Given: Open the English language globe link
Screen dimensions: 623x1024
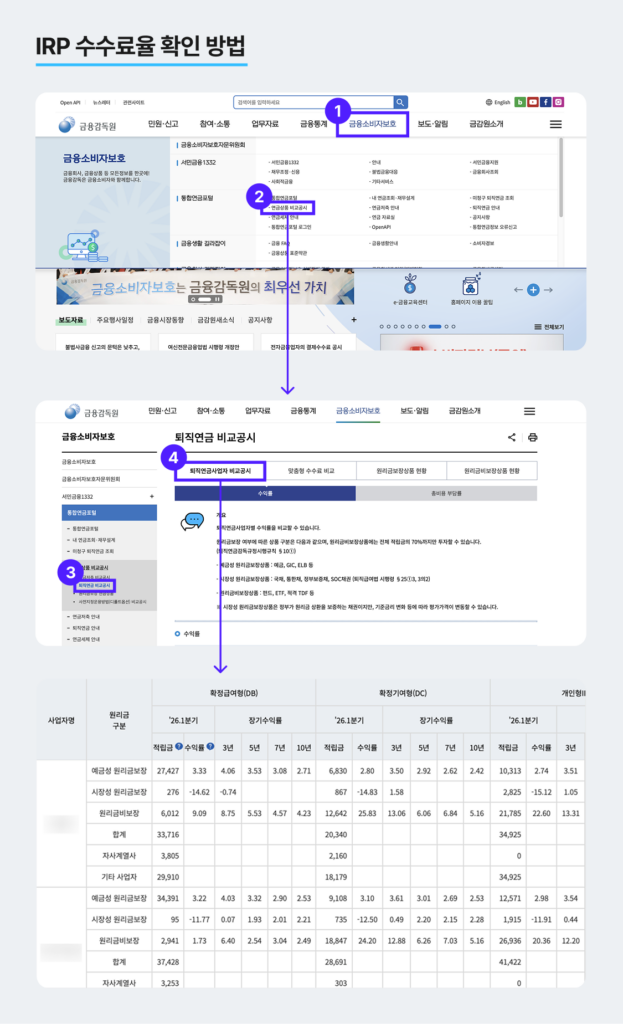Looking at the screenshot, I should [x=498, y=102].
